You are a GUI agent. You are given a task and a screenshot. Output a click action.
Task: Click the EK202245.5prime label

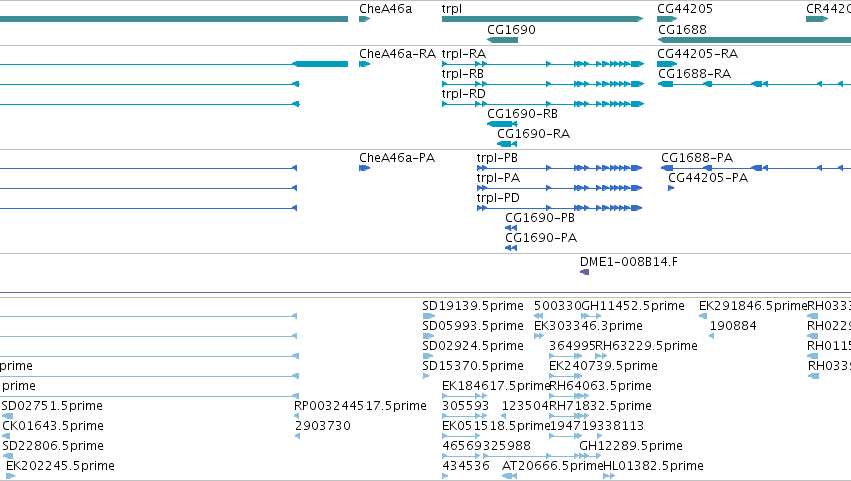(x=60, y=466)
